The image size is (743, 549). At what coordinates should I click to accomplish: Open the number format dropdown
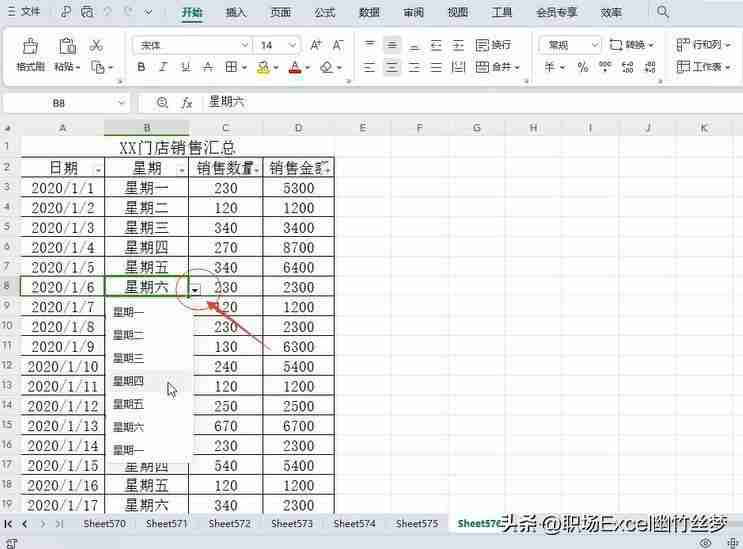coord(595,45)
